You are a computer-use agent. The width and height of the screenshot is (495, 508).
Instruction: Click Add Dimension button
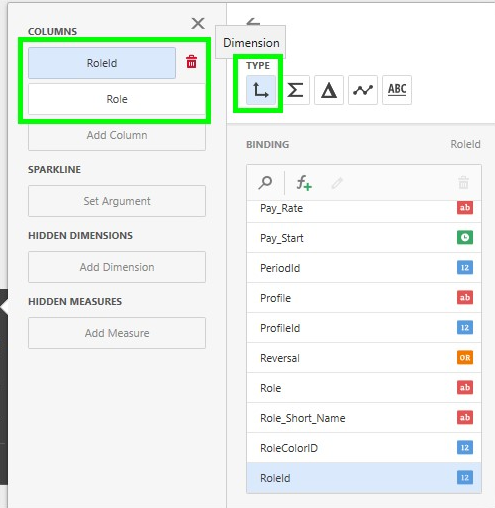(x=117, y=267)
